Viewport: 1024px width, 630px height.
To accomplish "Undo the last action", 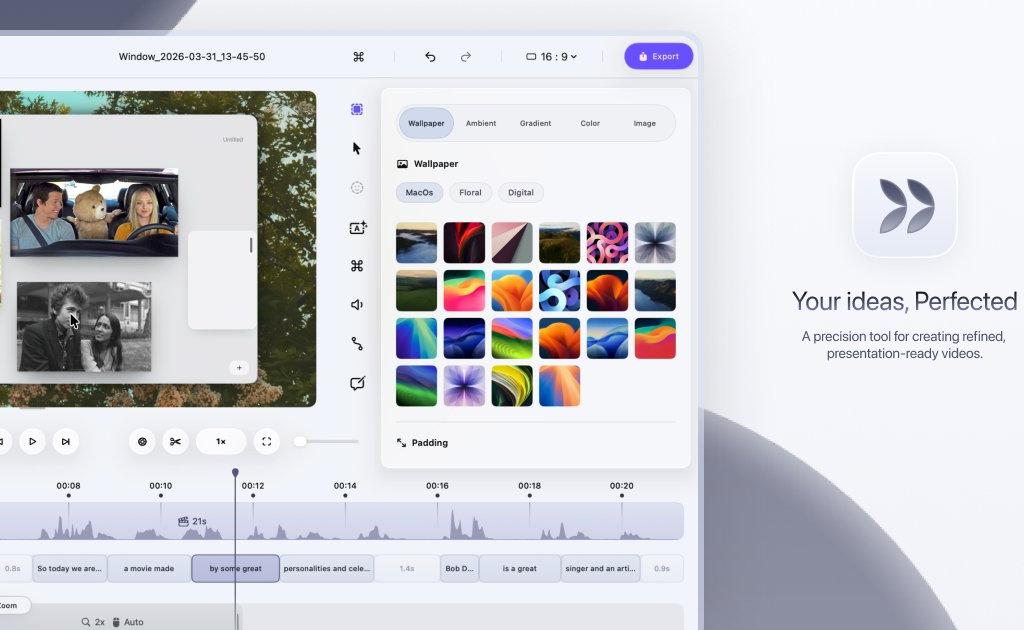I will (430, 57).
